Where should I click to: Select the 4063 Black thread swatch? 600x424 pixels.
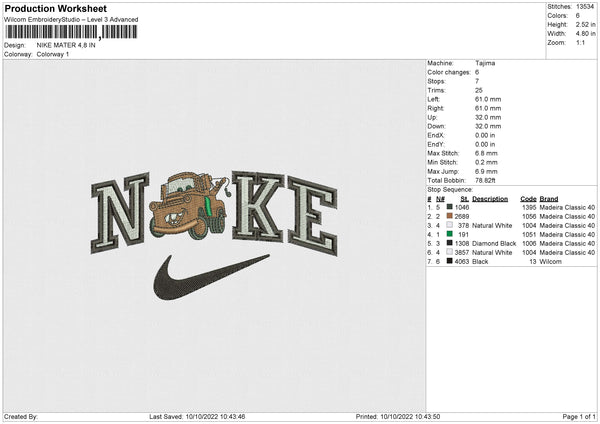[x=448, y=260]
